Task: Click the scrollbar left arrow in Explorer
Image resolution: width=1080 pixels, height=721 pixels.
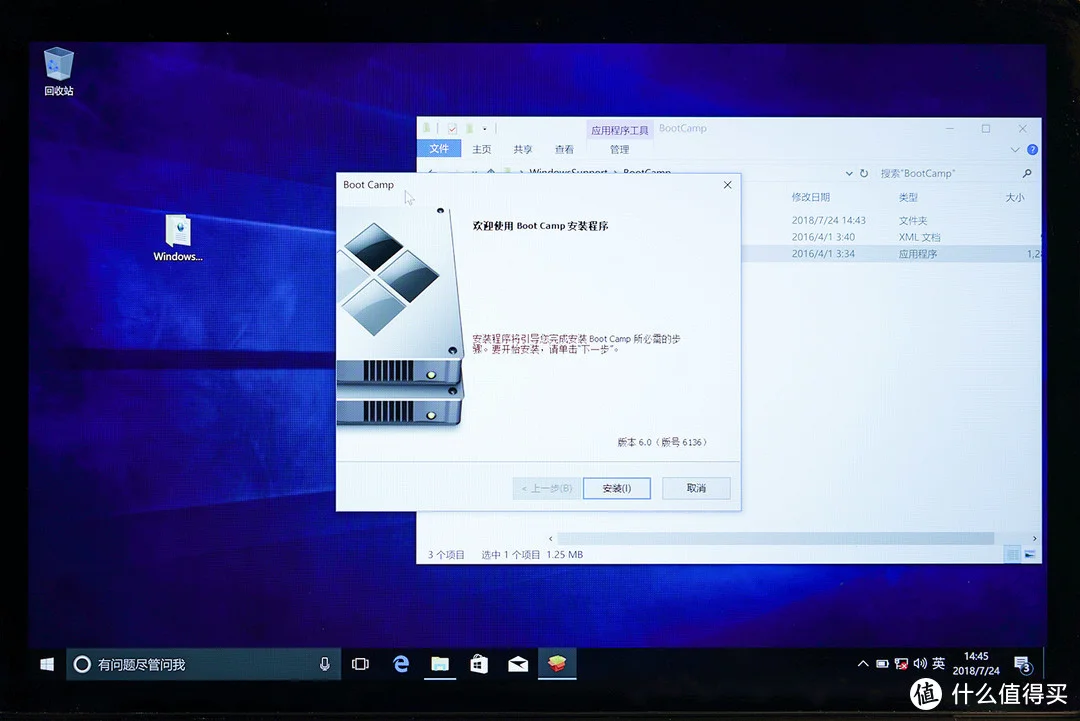Action: coord(550,538)
